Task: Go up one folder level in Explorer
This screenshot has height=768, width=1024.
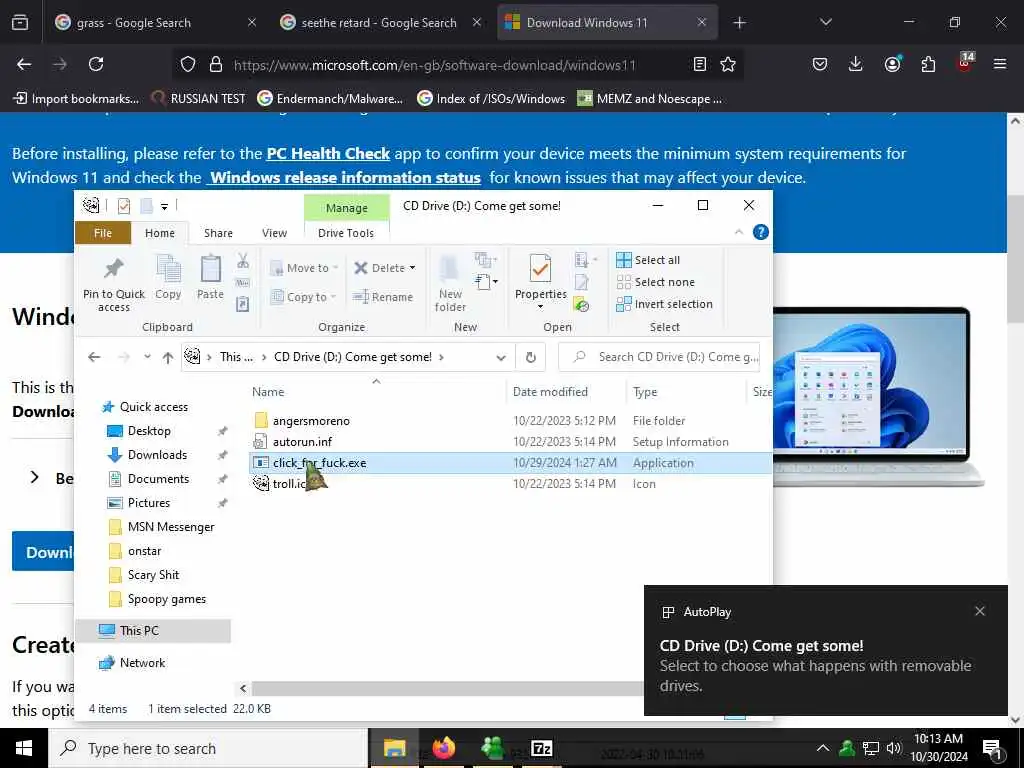Action: 168,357
